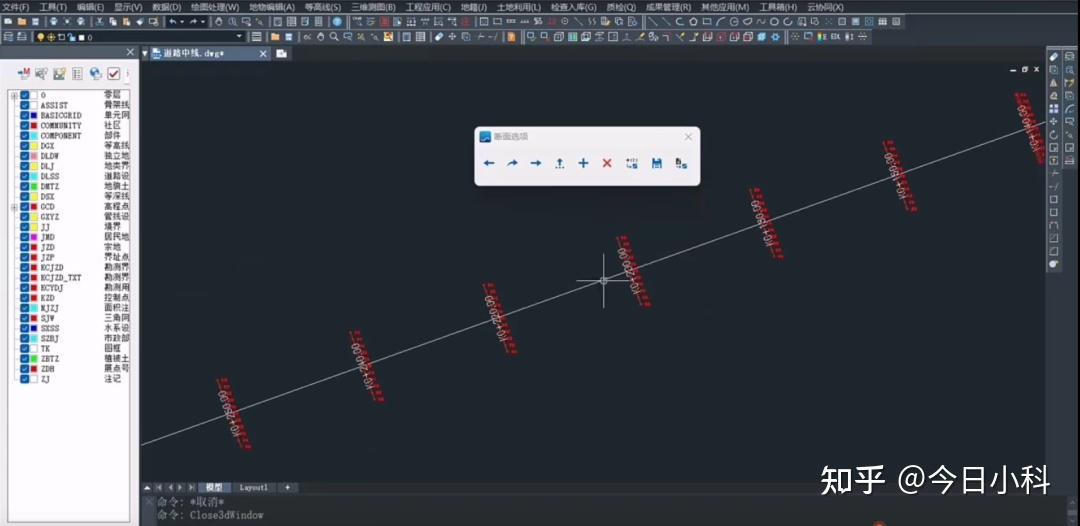Select the rectangle drawing tool in the top toolbar
Screen dimensions: 1080x526
707,22
